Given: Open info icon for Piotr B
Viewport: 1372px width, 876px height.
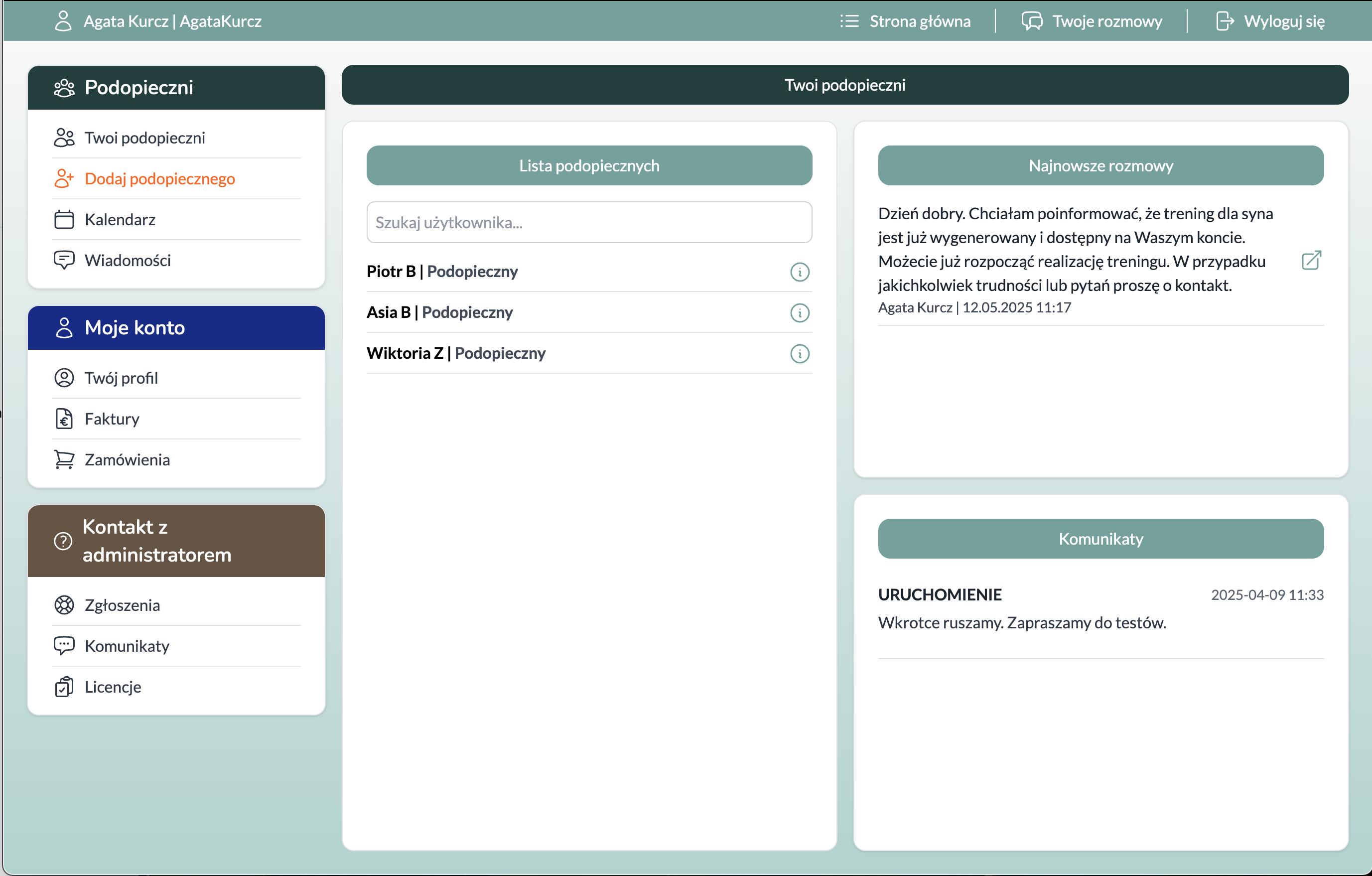Looking at the screenshot, I should (800, 272).
